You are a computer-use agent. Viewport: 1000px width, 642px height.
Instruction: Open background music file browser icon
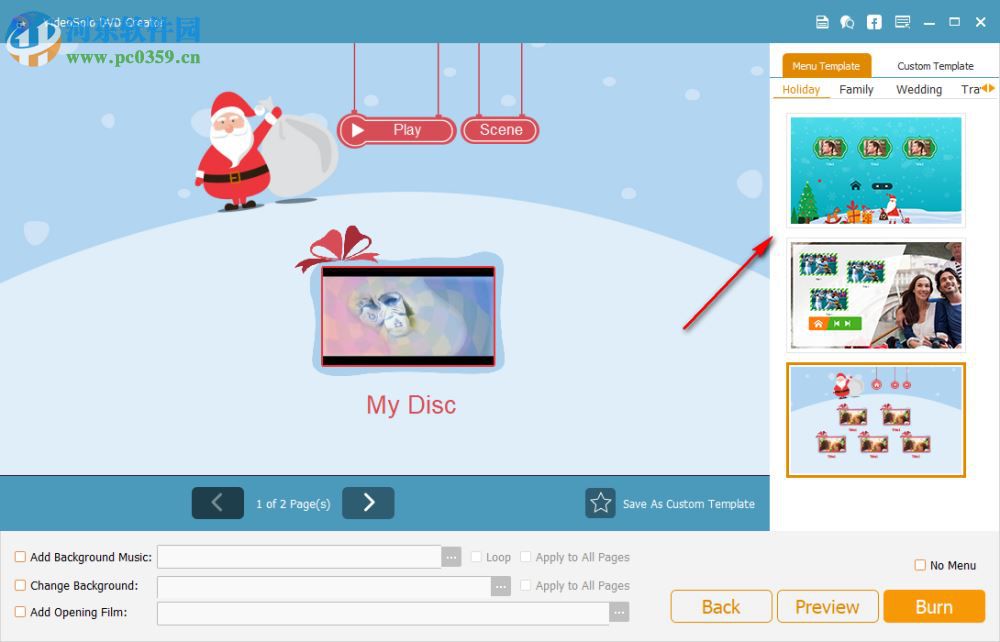[451, 557]
